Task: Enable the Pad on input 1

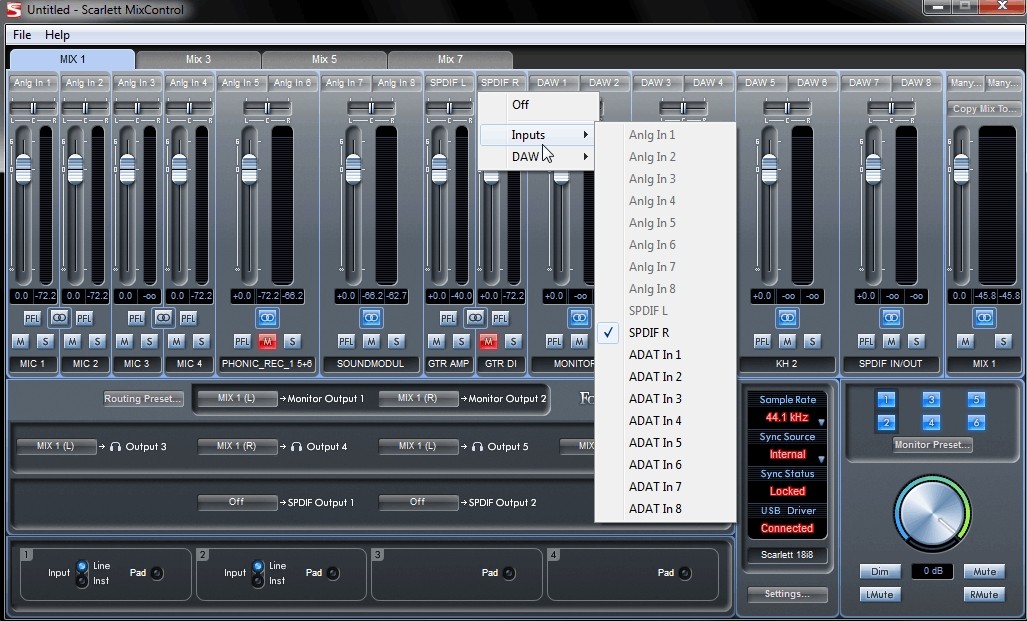Action: tap(157, 573)
